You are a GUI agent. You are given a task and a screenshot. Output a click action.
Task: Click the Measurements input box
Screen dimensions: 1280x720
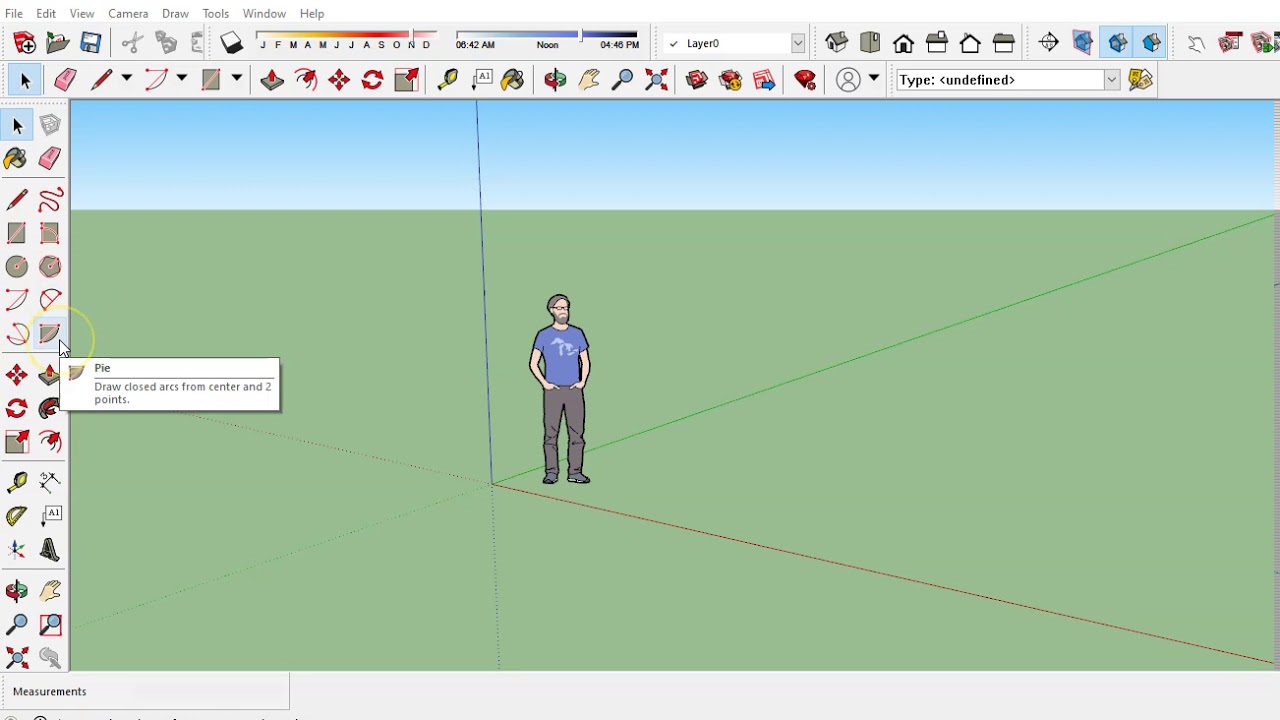(210, 692)
